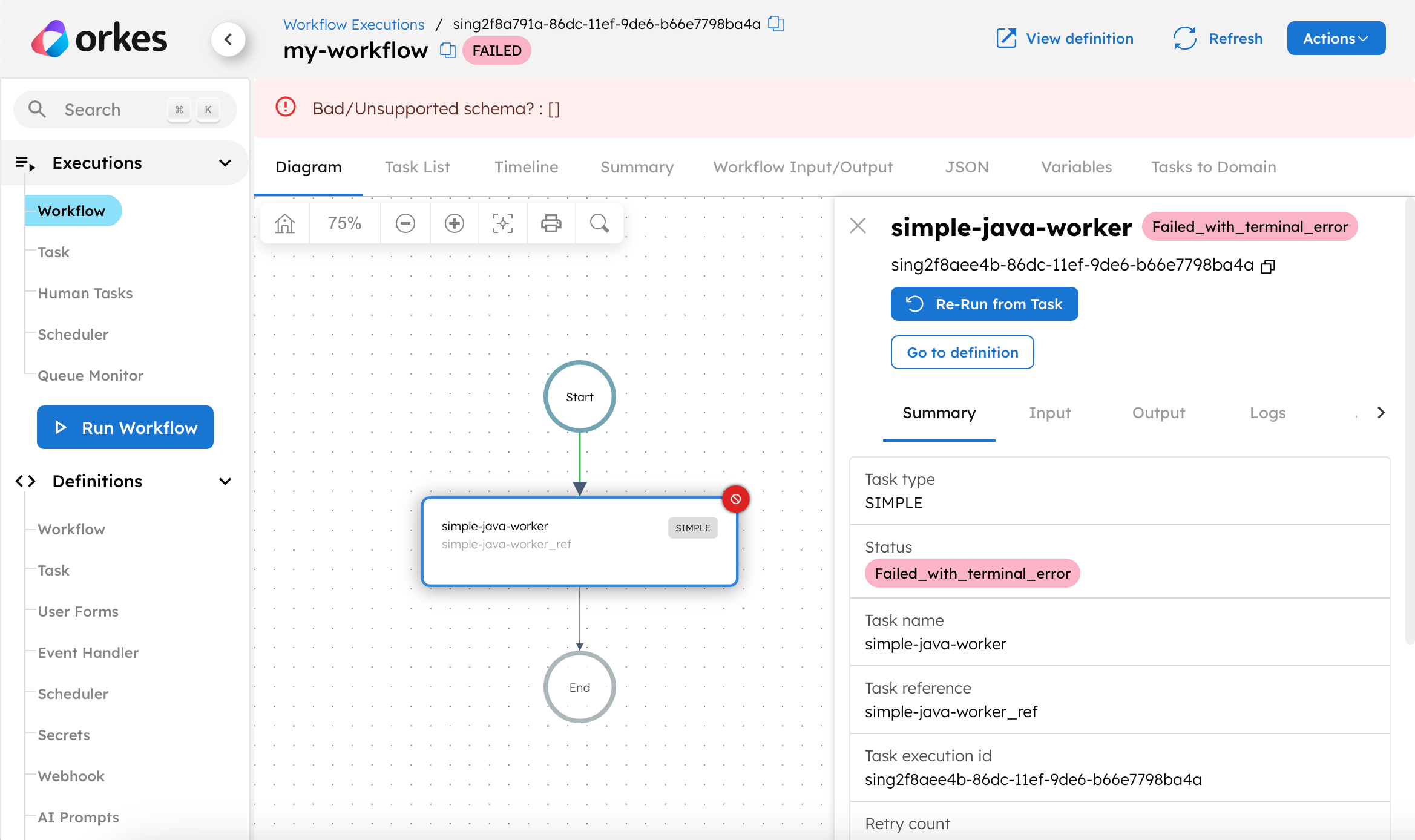Click the Refresh button
1415x840 pixels.
(1218, 38)
